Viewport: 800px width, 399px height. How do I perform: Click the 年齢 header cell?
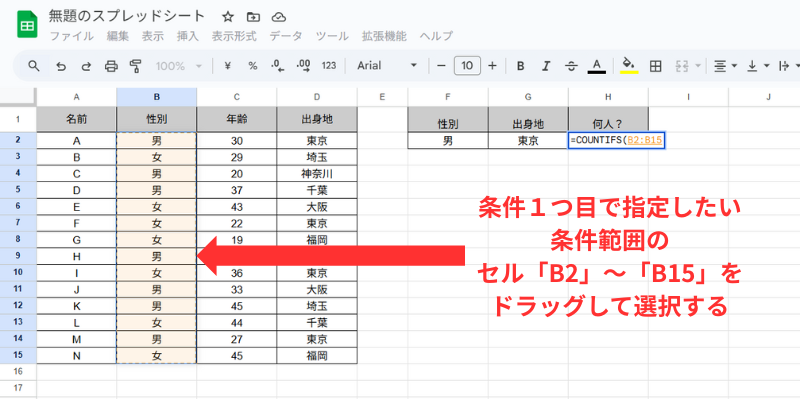237,119
